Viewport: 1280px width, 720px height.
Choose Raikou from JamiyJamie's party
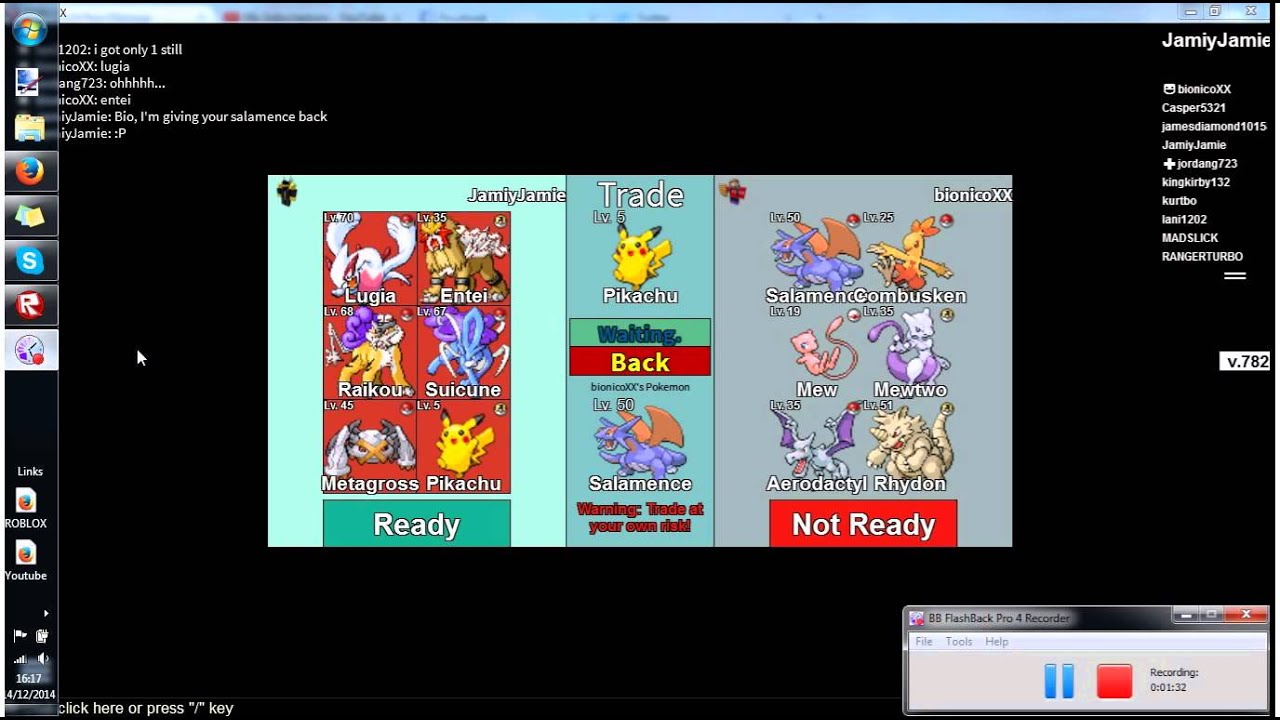coord(369,352)
